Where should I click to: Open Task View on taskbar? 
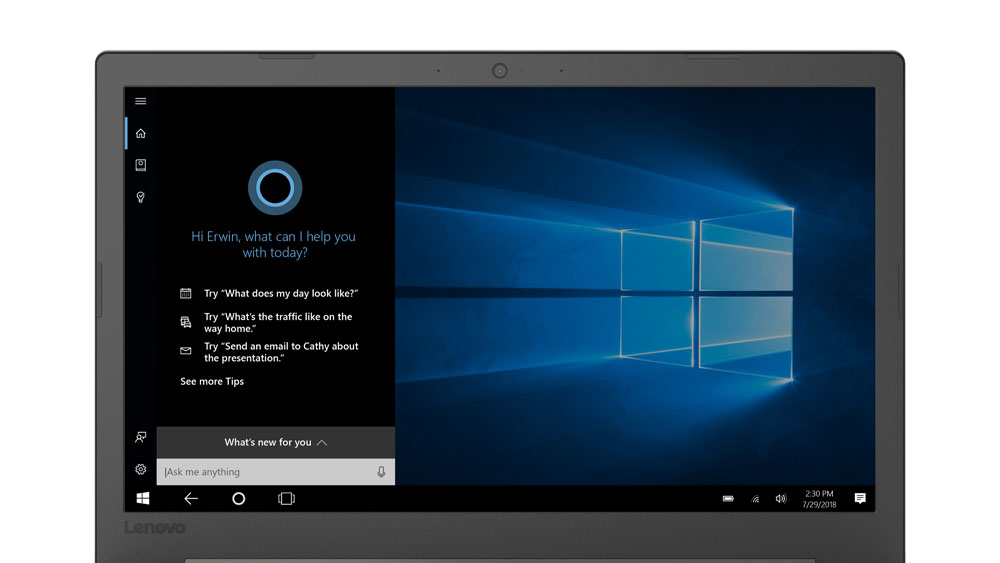click(286, 499)
